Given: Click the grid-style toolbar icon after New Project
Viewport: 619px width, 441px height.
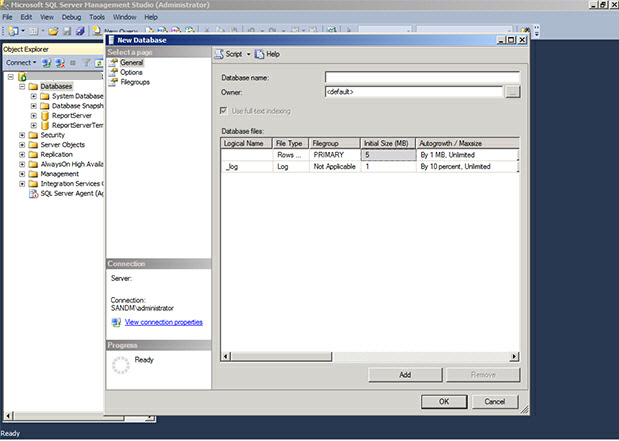Looking at the screenshot, I should coord(34,31).
